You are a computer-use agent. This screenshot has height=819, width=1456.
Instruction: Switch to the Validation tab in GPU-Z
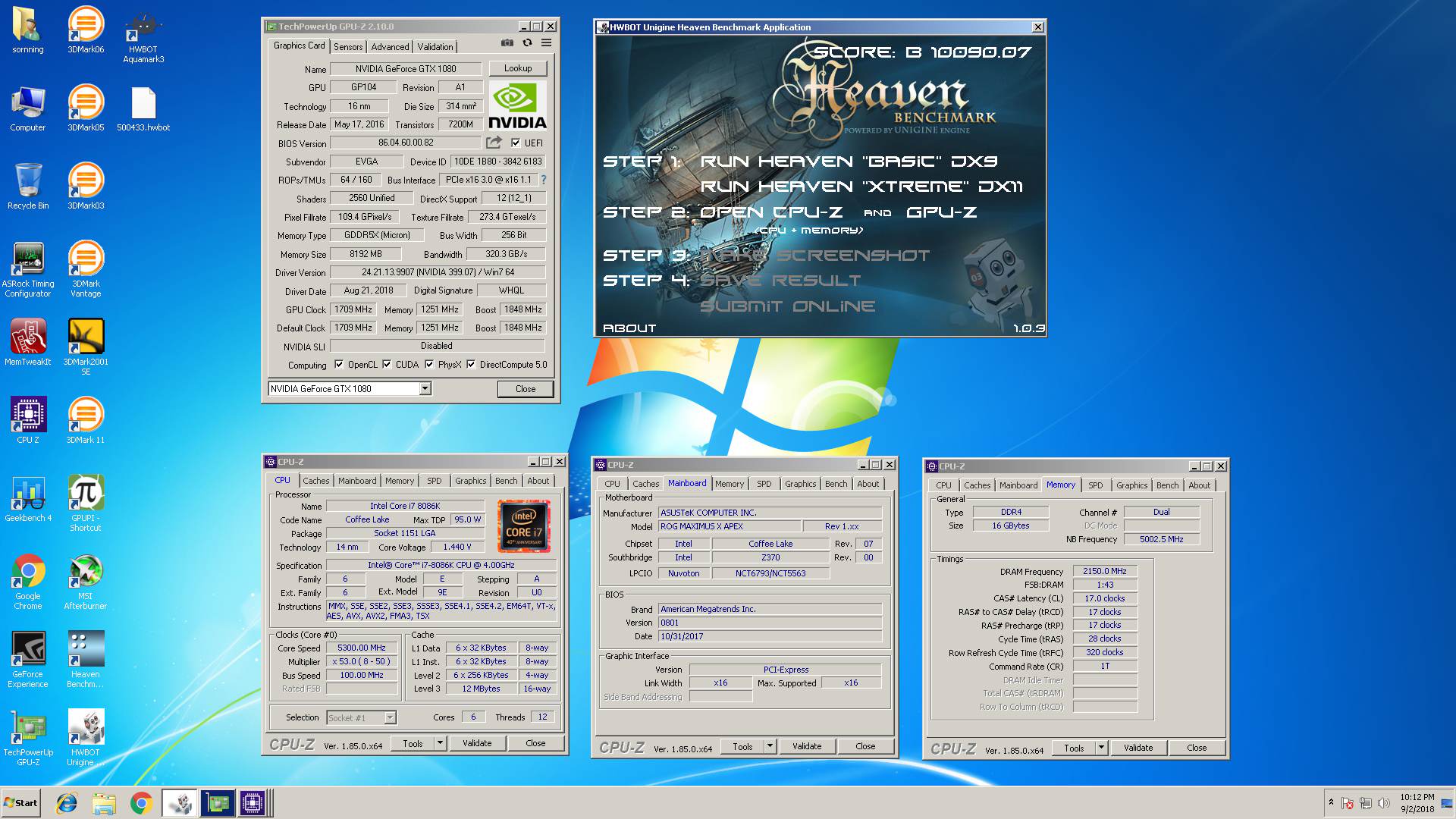(x=435, y=47)
